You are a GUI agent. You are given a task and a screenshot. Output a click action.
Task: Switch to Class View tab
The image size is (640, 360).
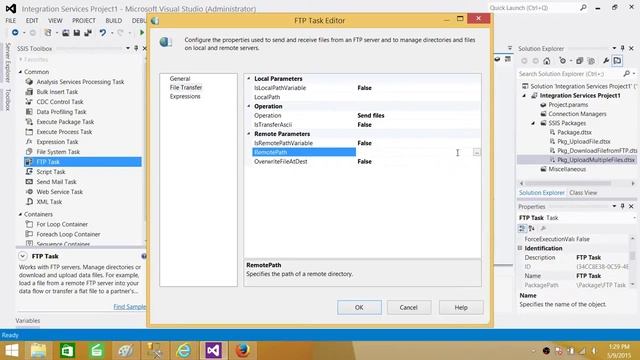coord(583,193)
